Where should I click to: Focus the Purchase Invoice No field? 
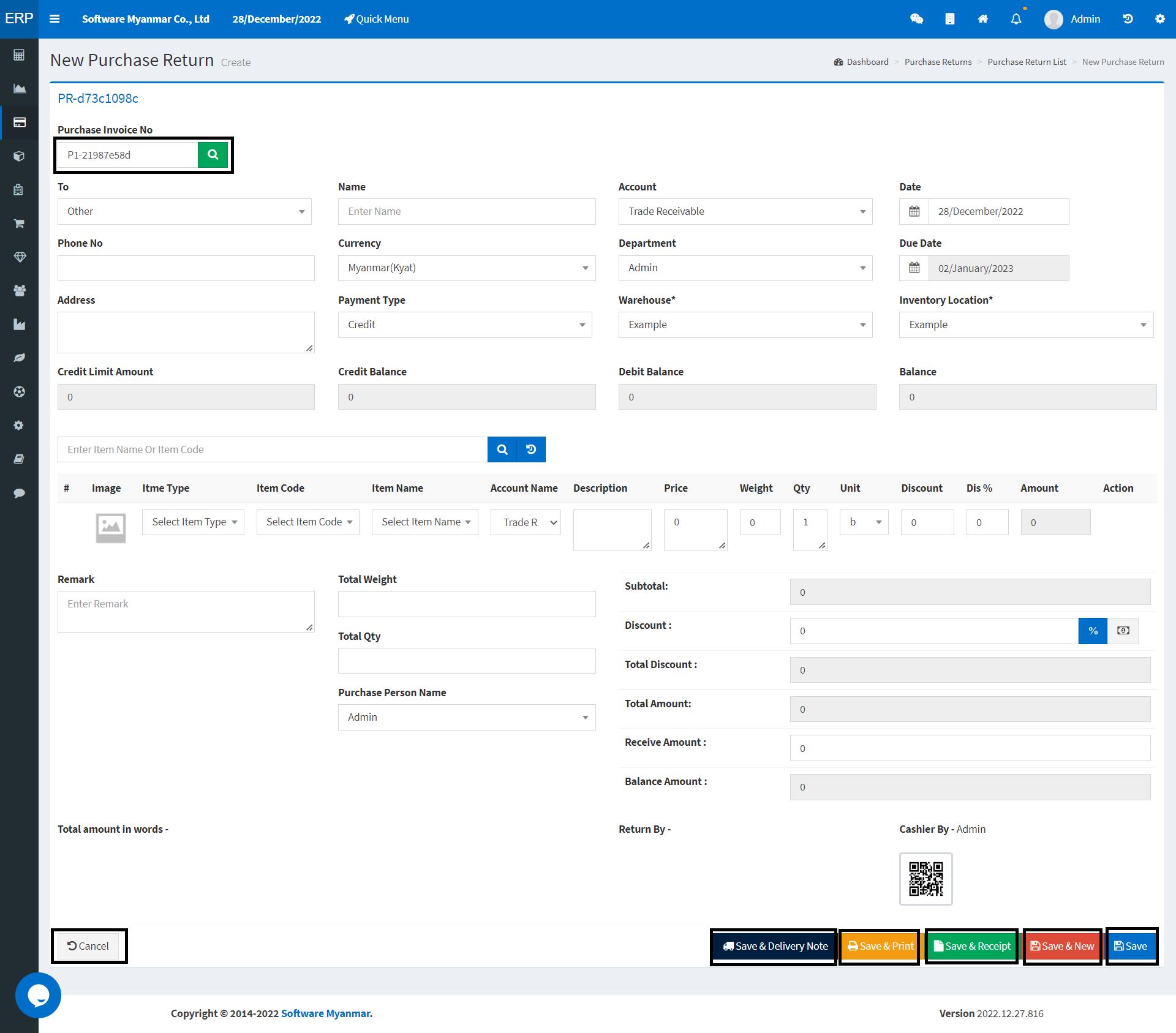[x=128, y=155]
